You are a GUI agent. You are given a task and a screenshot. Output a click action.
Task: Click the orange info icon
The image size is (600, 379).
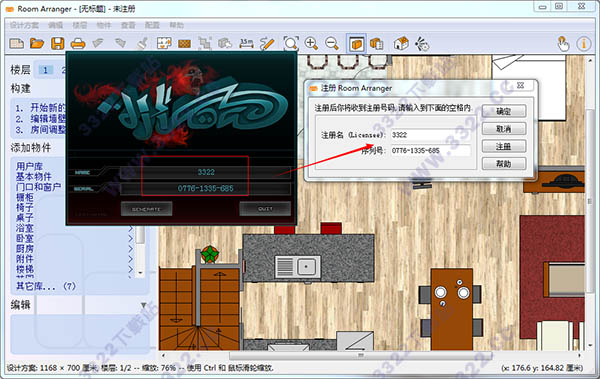coord(584,43)
